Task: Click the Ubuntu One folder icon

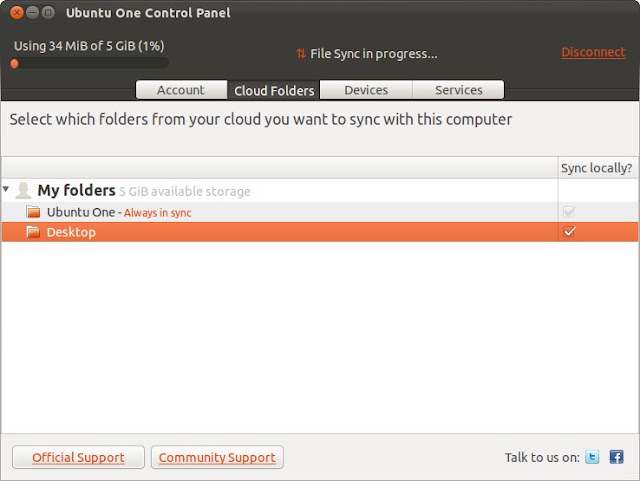Action: (33, 212)
